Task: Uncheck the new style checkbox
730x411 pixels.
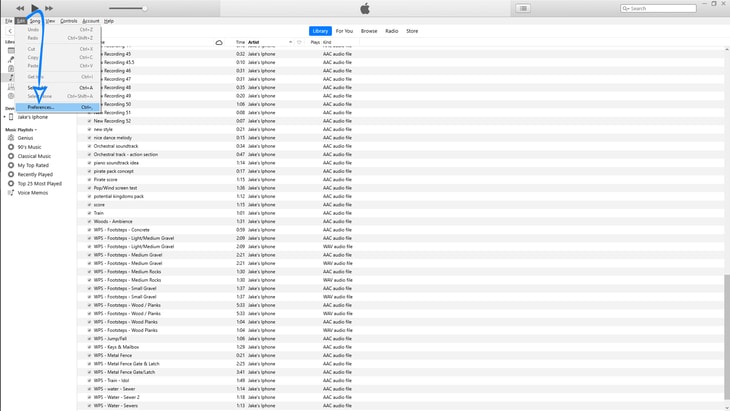Action: (x=89, y=129)
